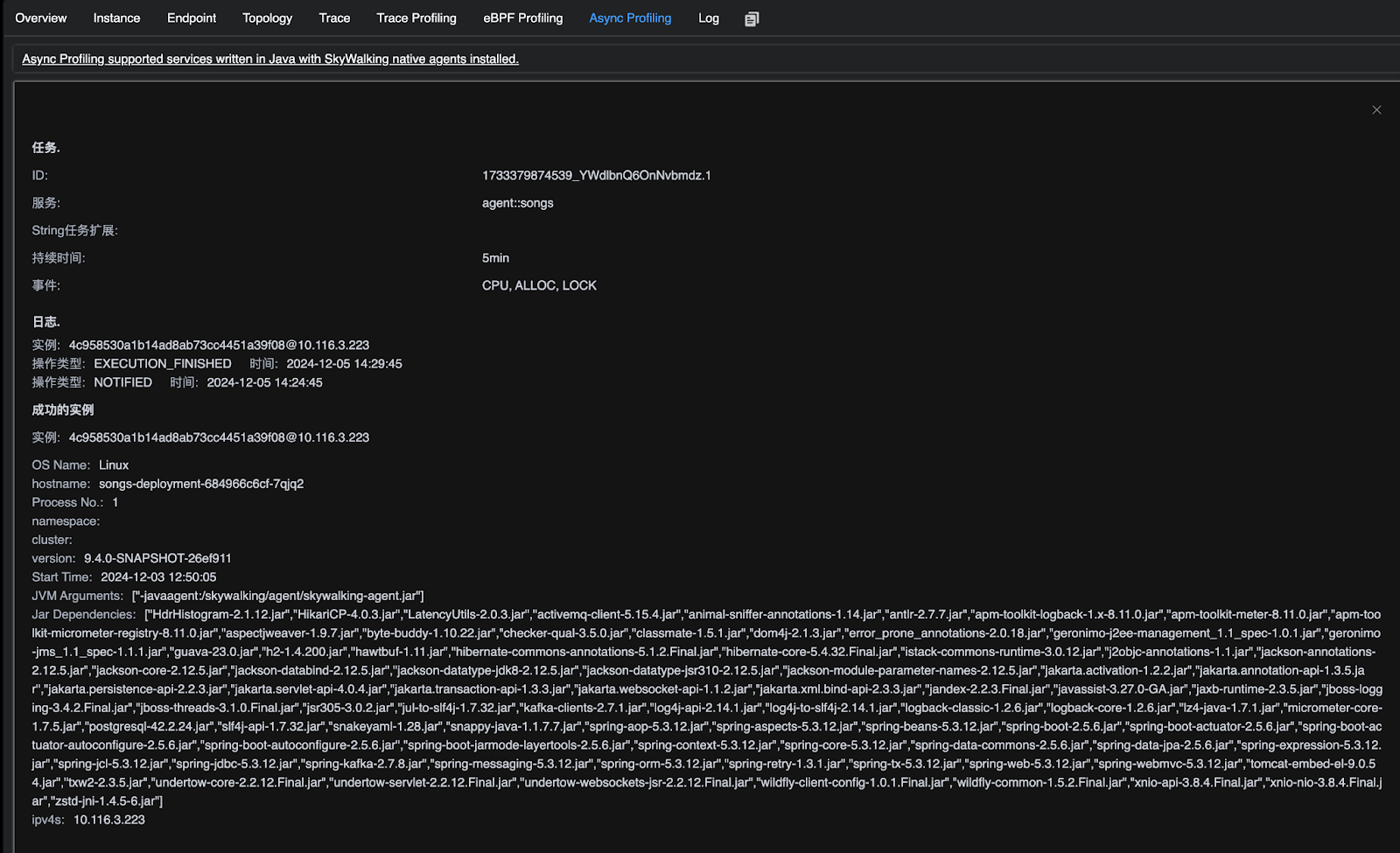Go to the Endpoint tab
This screenshot has width=1400, height=853.
point(192,18)
